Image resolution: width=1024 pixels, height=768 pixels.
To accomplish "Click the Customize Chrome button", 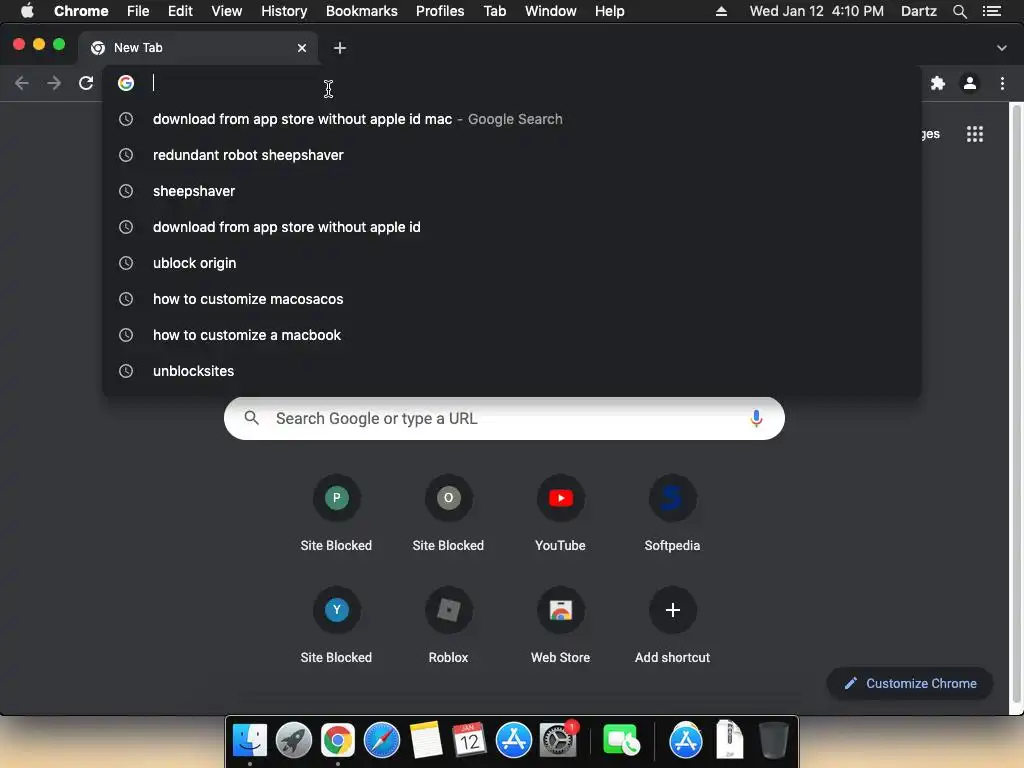I will 910,684.
